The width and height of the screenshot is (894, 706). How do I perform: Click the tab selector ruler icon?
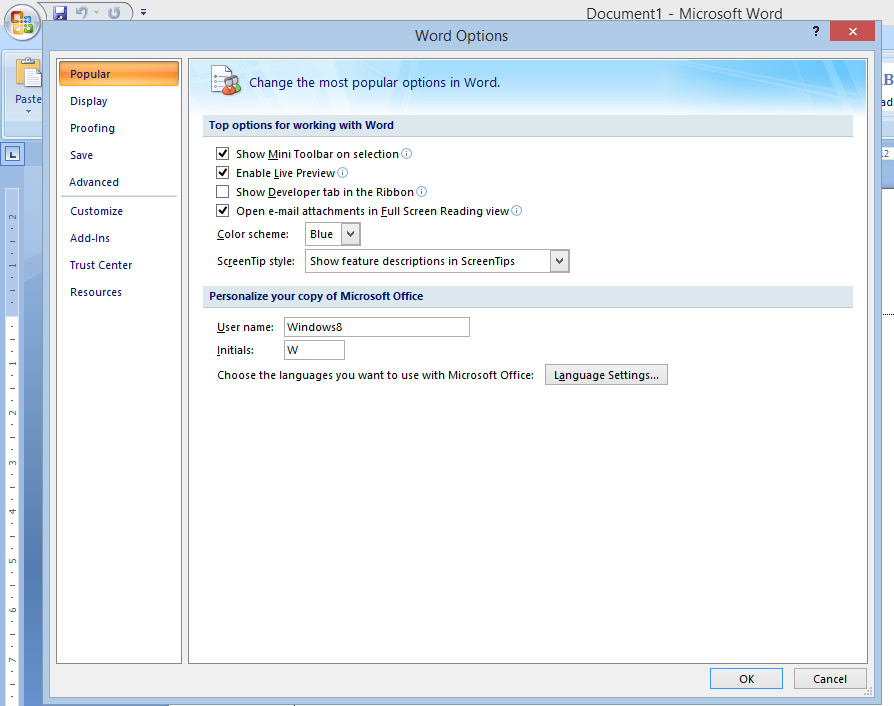12,154
